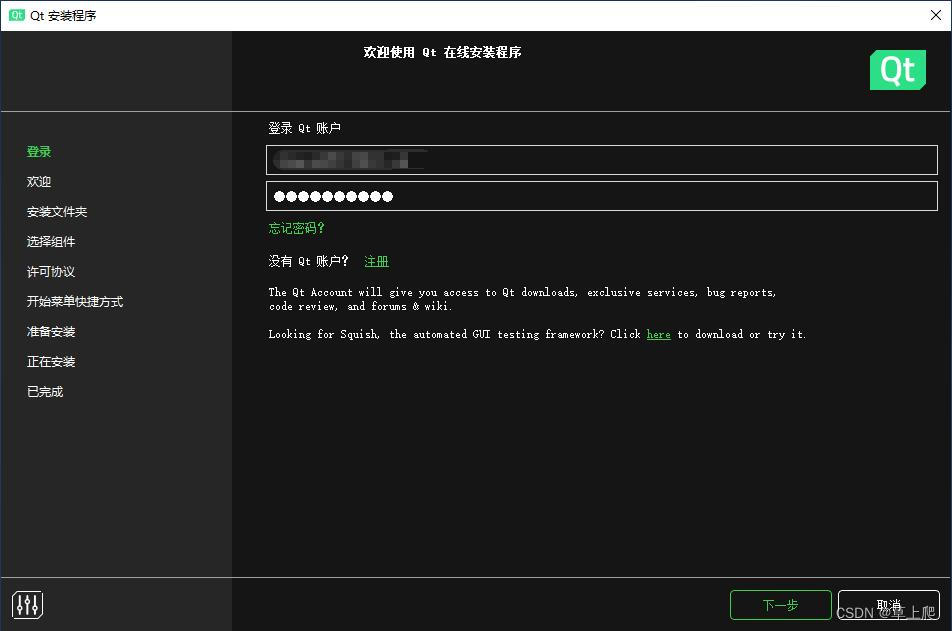This screenshot has height=631, width=952.
Task: Click the Qt icon in the title bar
Action: [15, 15]
